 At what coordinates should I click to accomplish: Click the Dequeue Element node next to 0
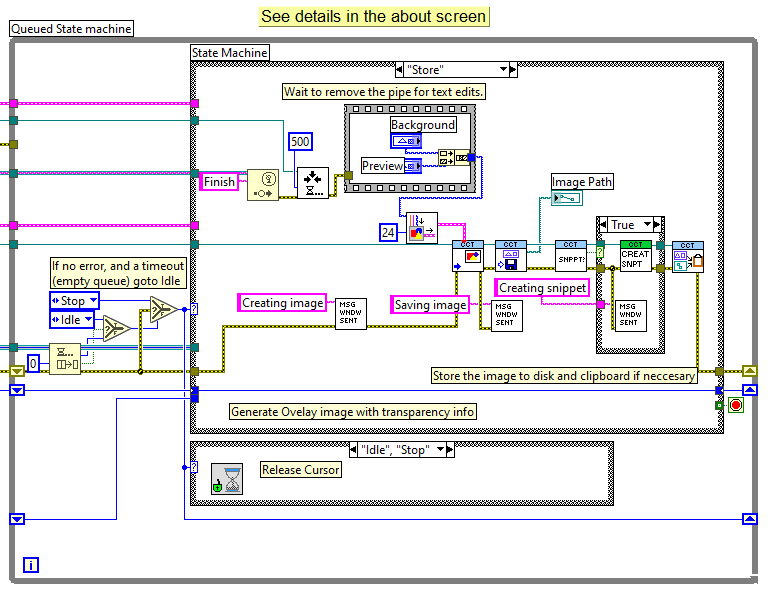click(65, 358)
